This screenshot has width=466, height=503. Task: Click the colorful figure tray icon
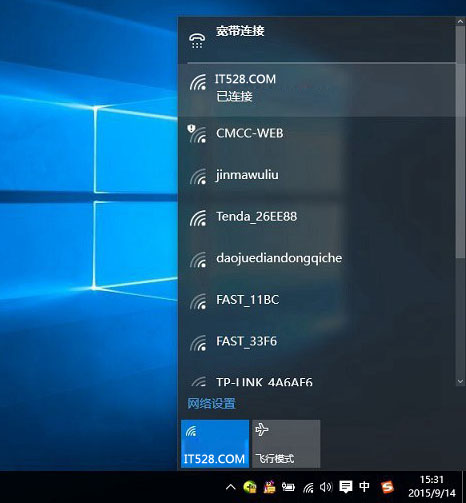[269, 487]
